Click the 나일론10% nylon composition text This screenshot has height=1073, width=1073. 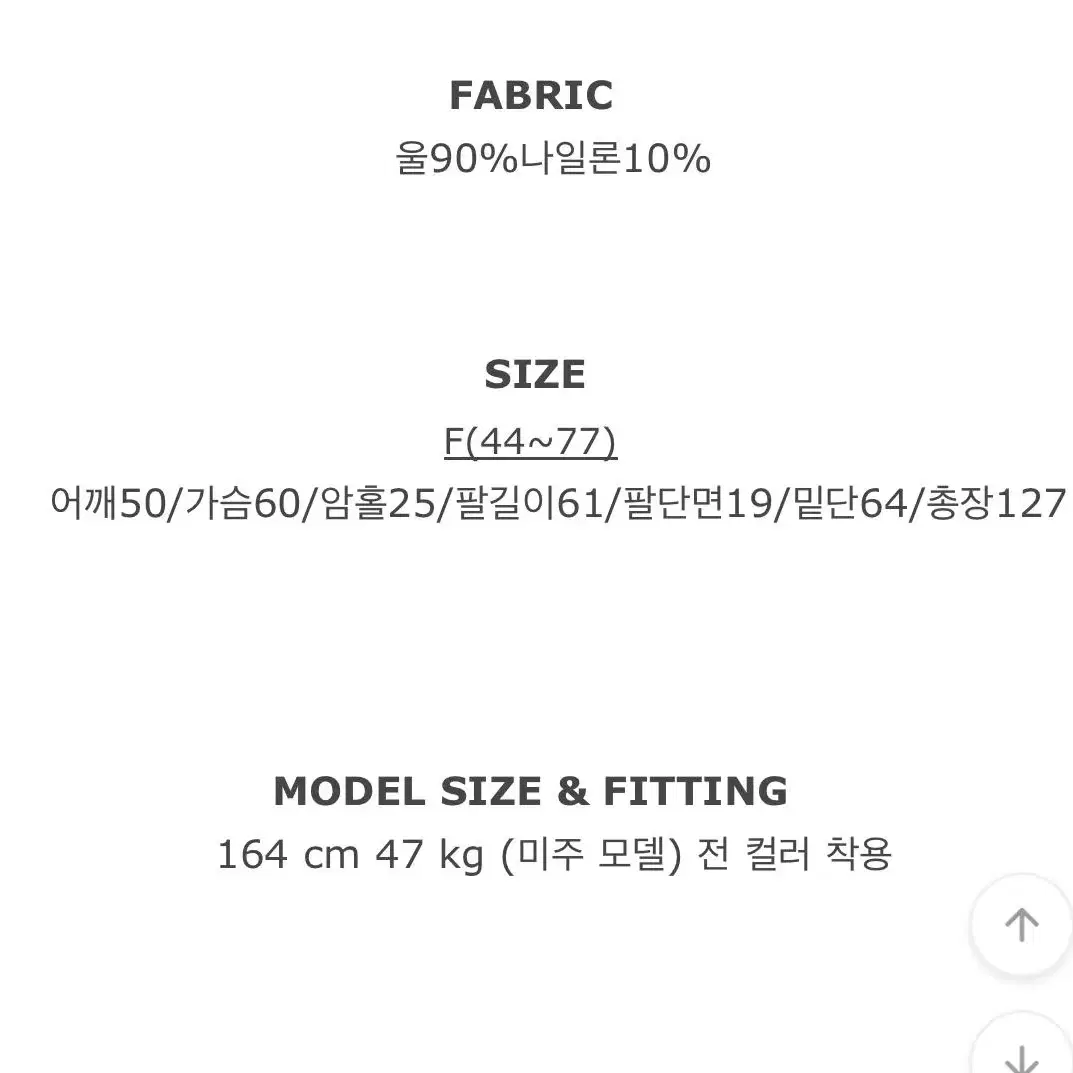[x=615, y=159]
